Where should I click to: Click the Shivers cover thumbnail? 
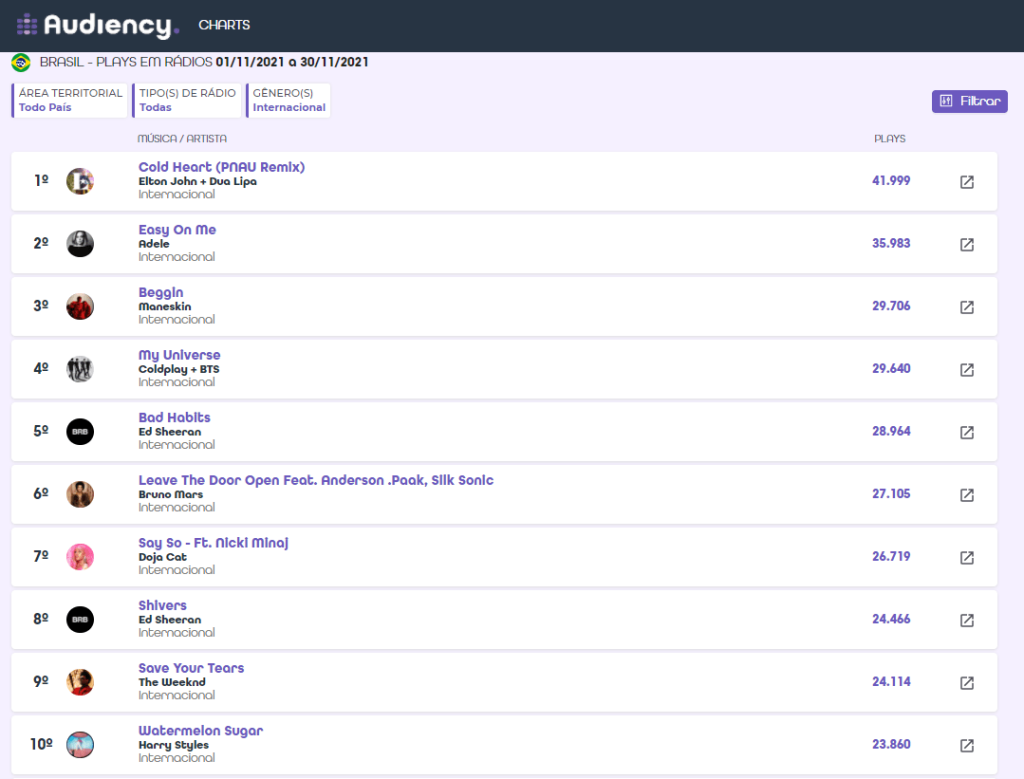(x=80, y=620)
